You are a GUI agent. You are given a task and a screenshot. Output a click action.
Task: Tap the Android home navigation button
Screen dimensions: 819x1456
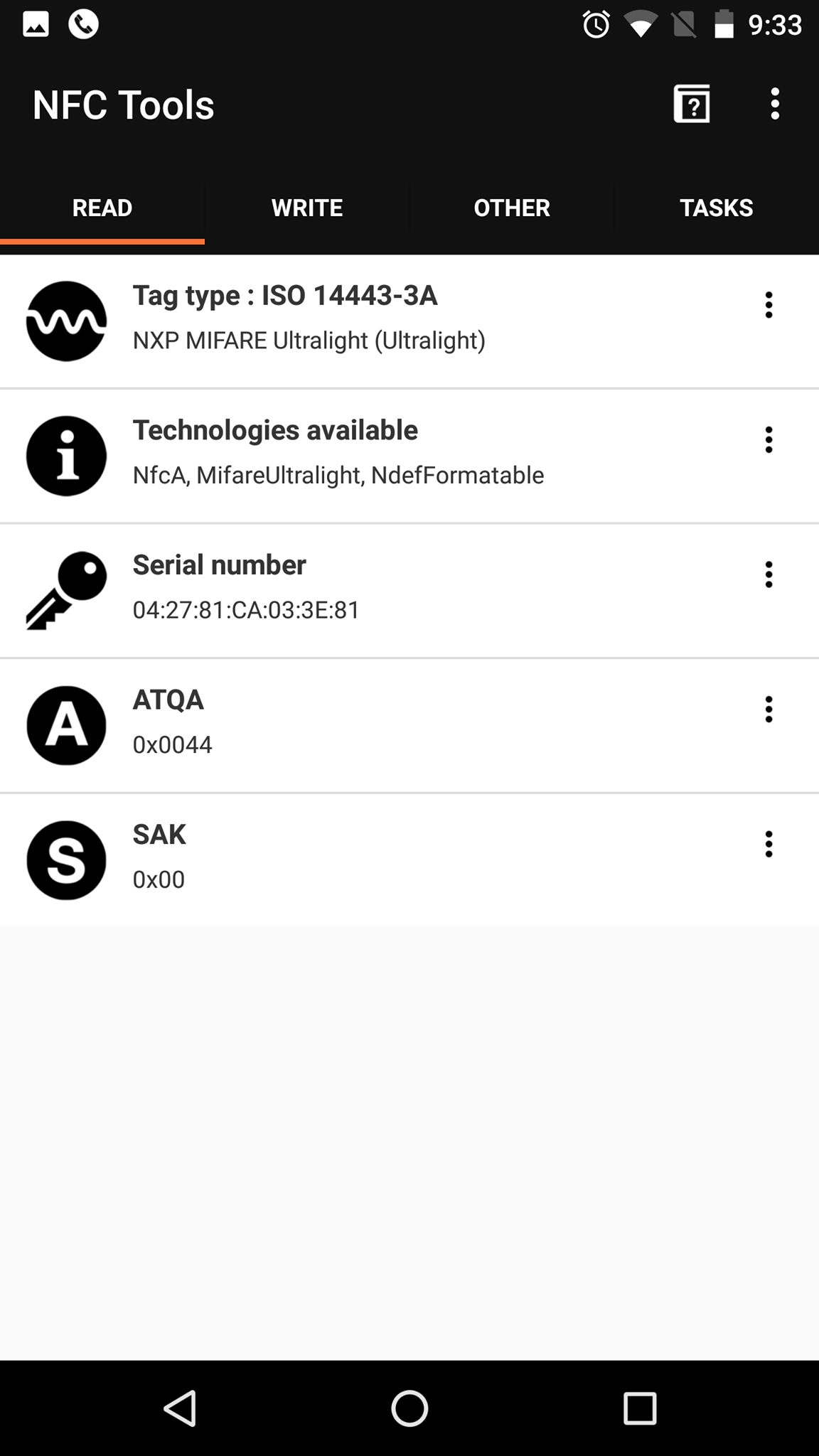409,1408
